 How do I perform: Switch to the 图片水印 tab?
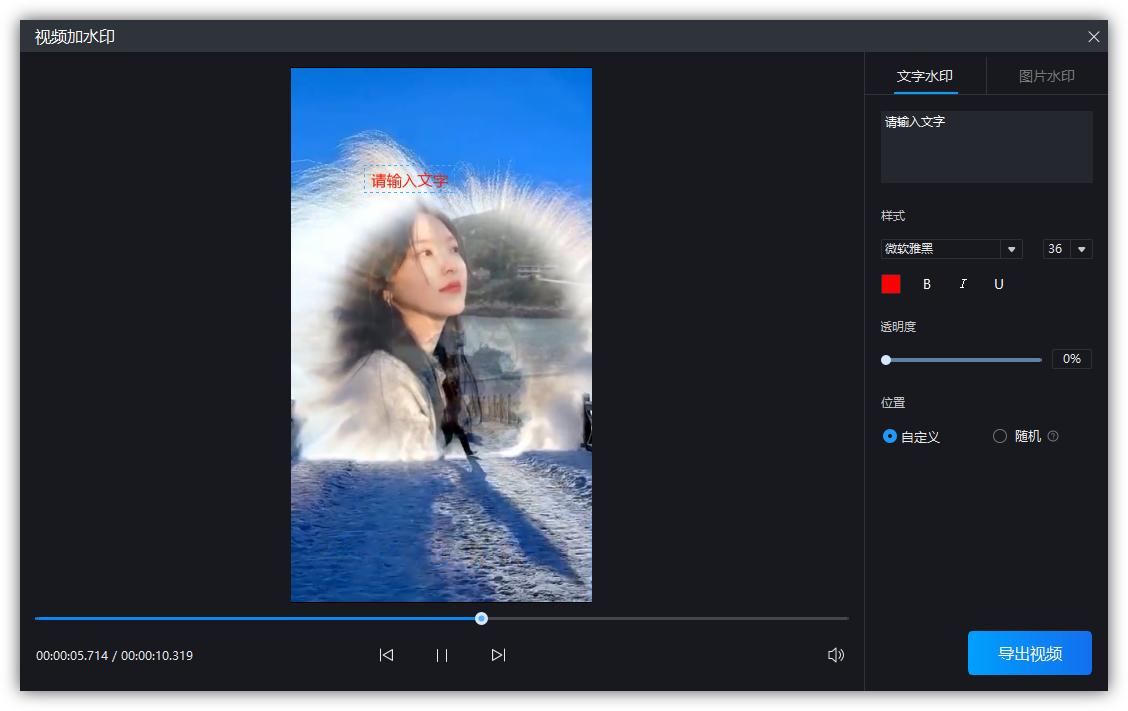click(1046, 75)
